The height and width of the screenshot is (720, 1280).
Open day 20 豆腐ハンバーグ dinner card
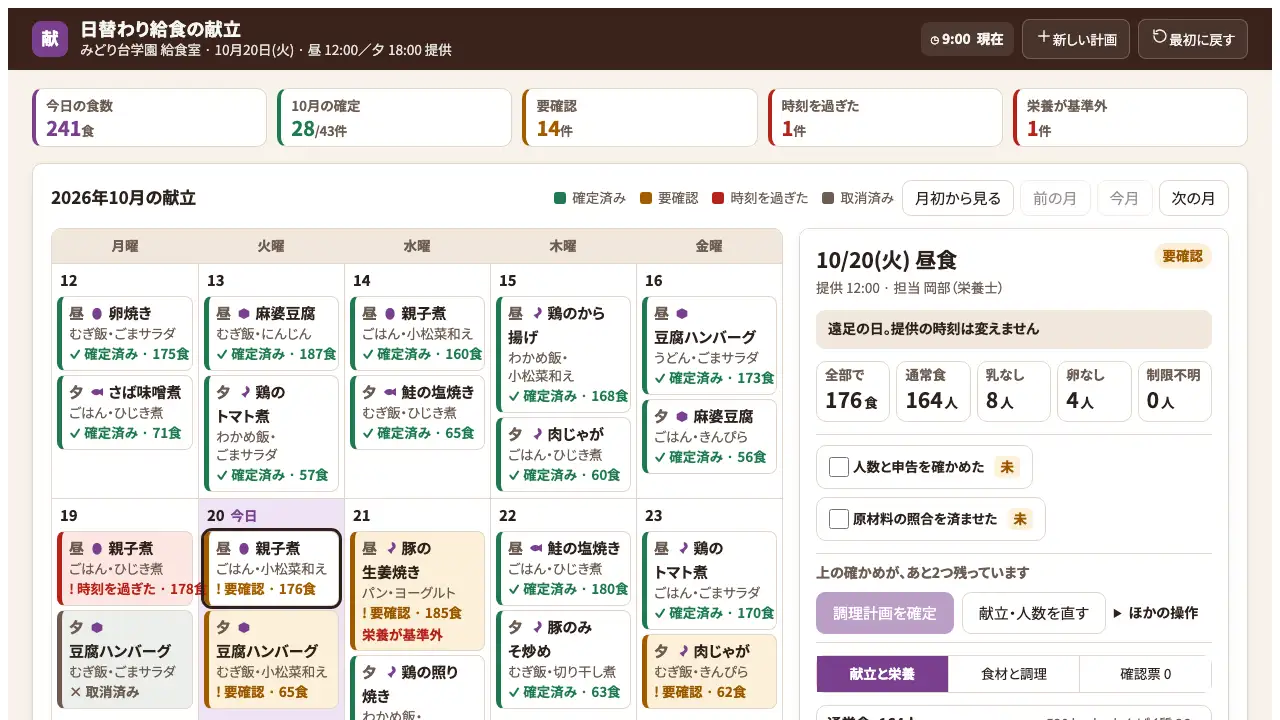(272, 659)
